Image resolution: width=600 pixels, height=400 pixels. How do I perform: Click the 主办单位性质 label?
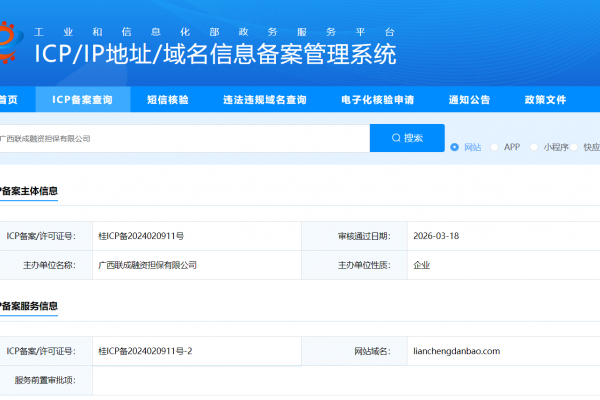[x=364, y=265]
